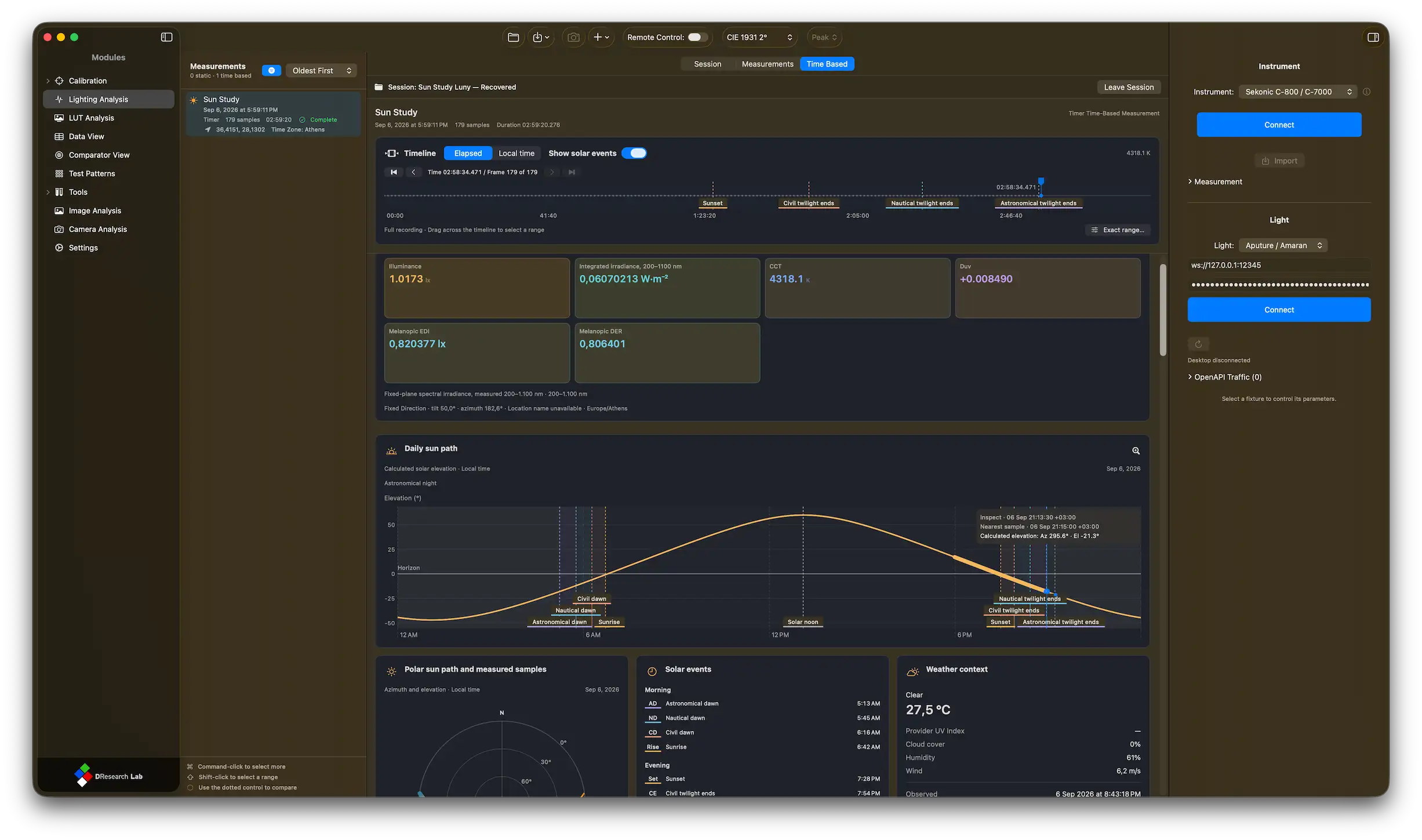
Task: Switch timeline to Local time
Action: click(517, 153)
